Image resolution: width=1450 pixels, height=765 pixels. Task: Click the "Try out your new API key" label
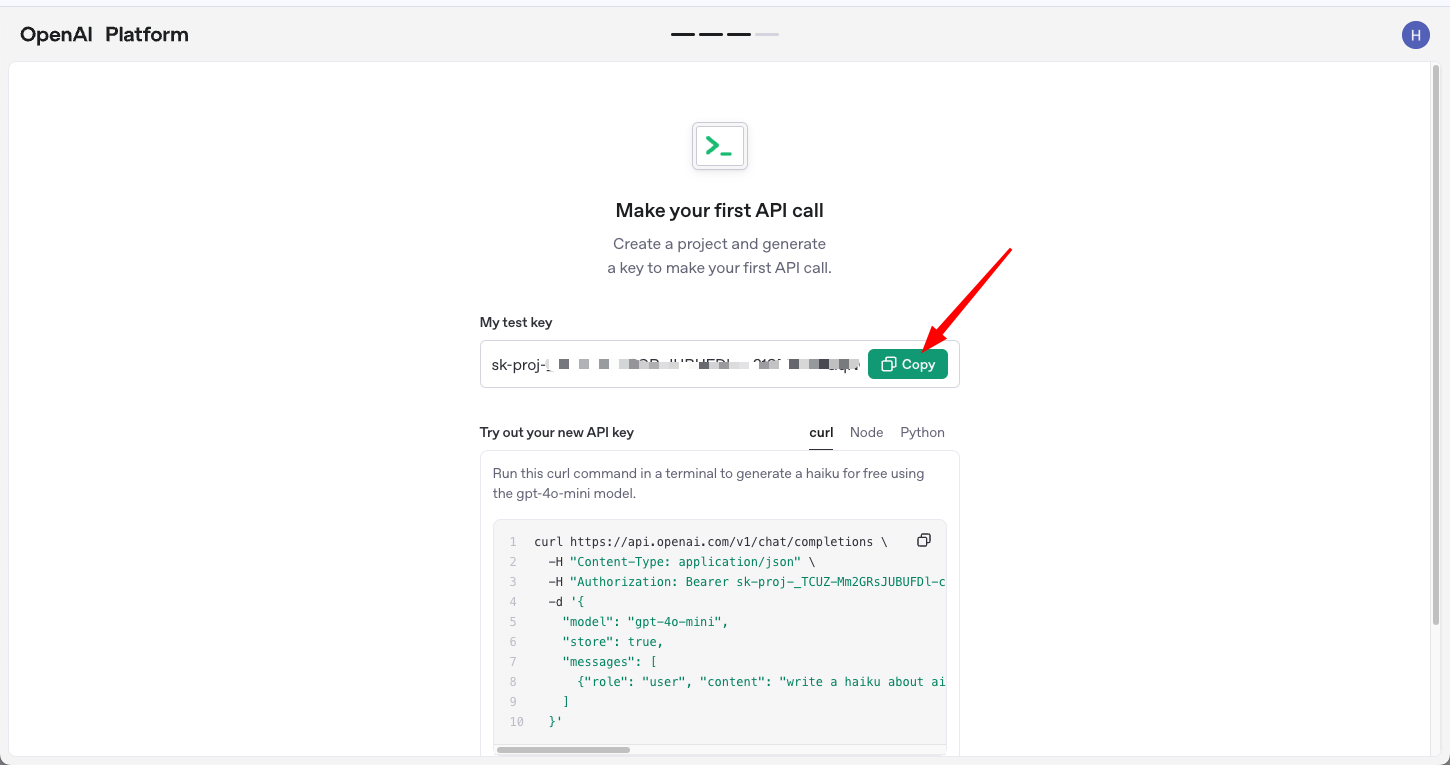tap(556, 432)
